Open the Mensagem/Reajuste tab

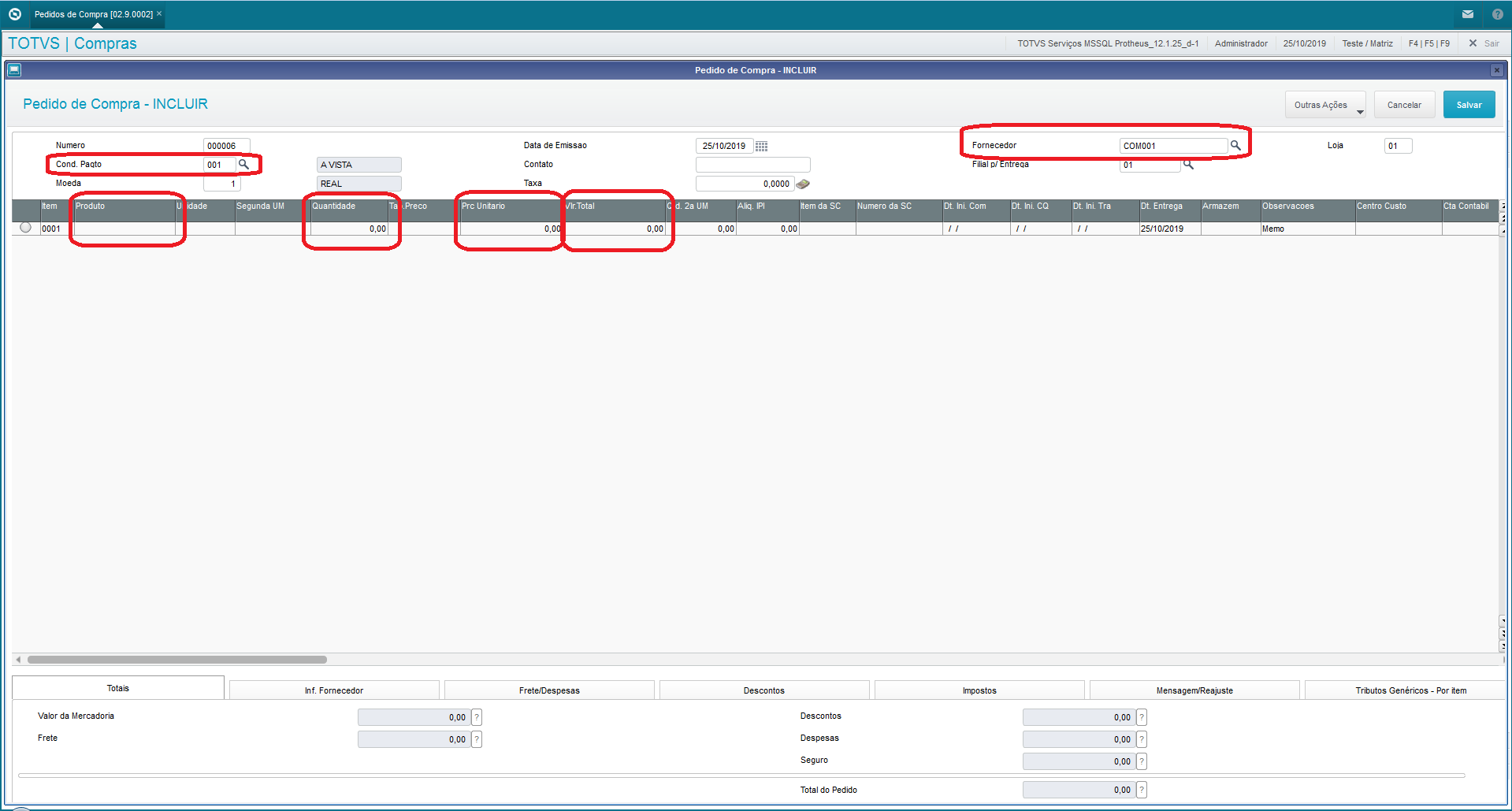pyautogui.click(x=1194, y=690)
